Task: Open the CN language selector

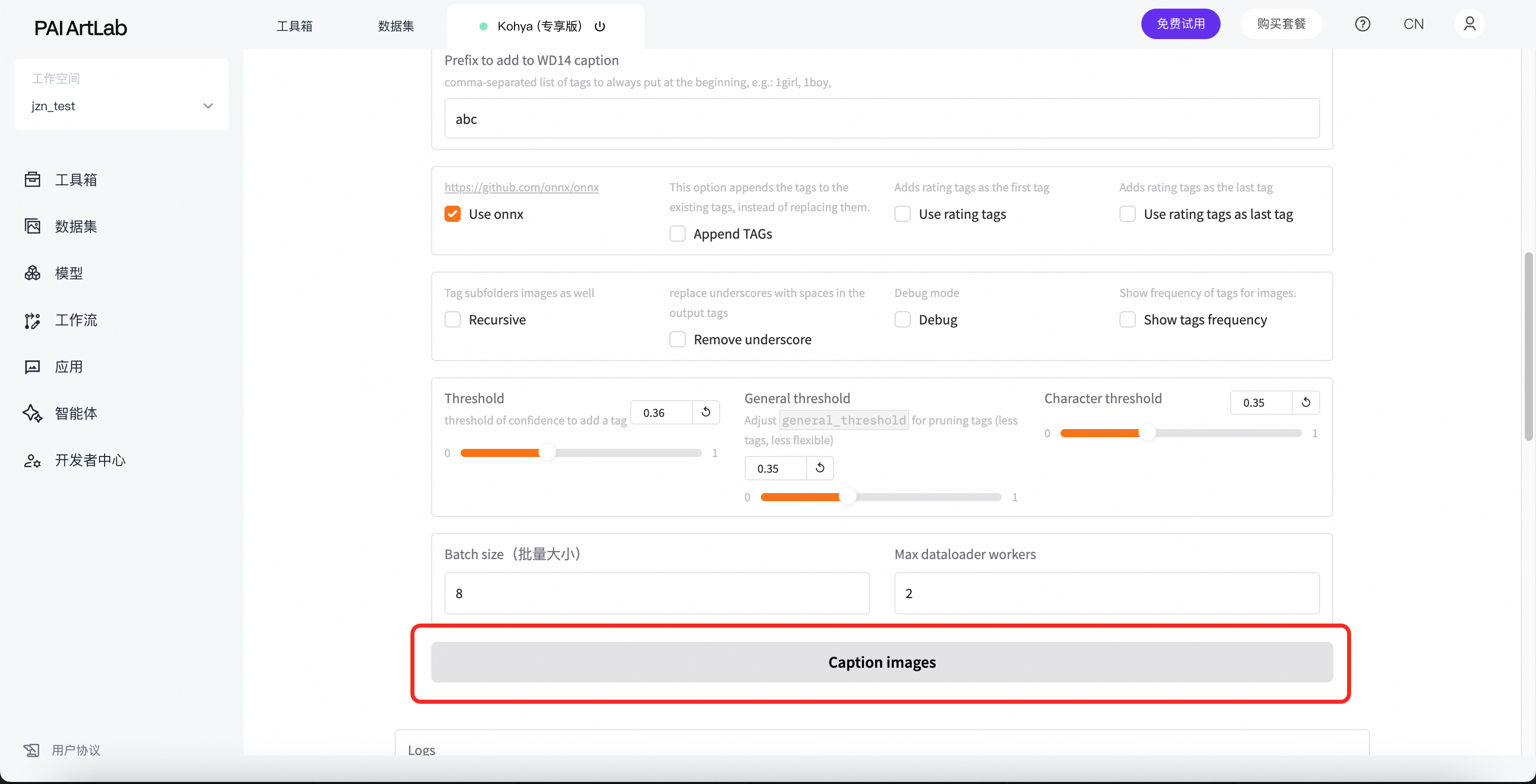Action: pos(1413,24)
